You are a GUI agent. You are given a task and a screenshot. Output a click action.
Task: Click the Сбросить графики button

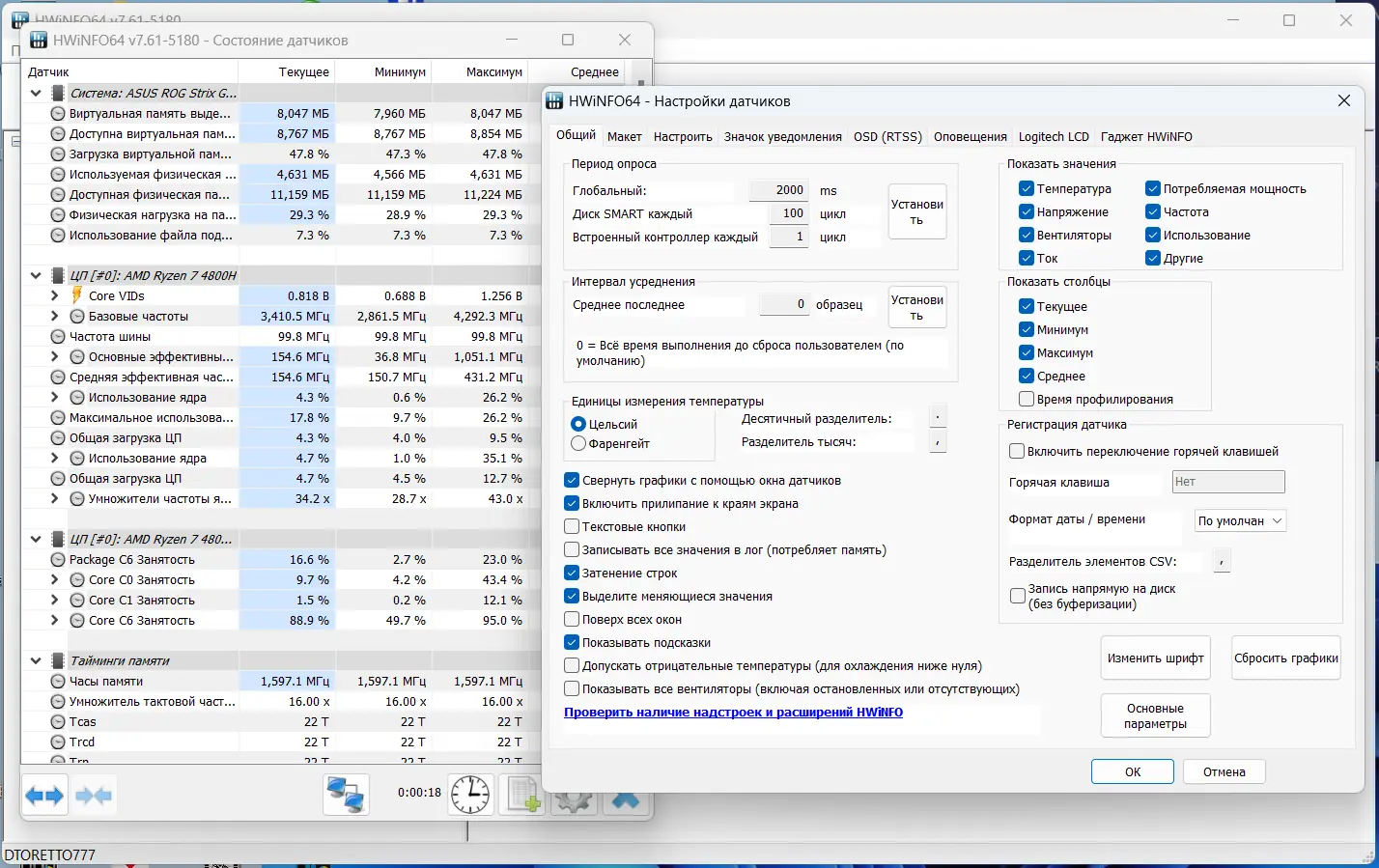(1286, 658)
